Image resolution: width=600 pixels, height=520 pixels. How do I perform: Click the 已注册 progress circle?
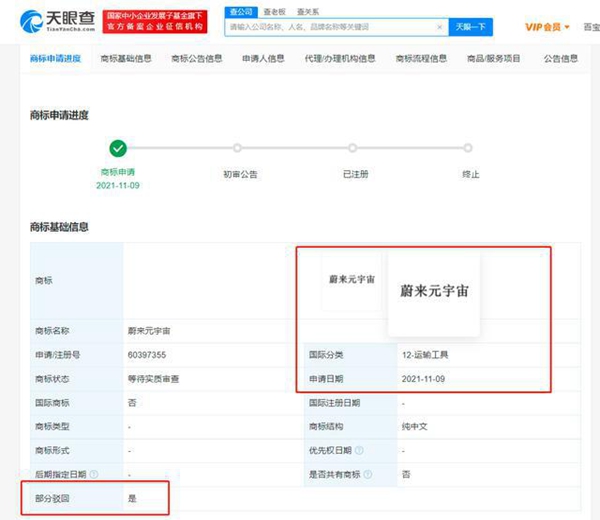(352, 148)
